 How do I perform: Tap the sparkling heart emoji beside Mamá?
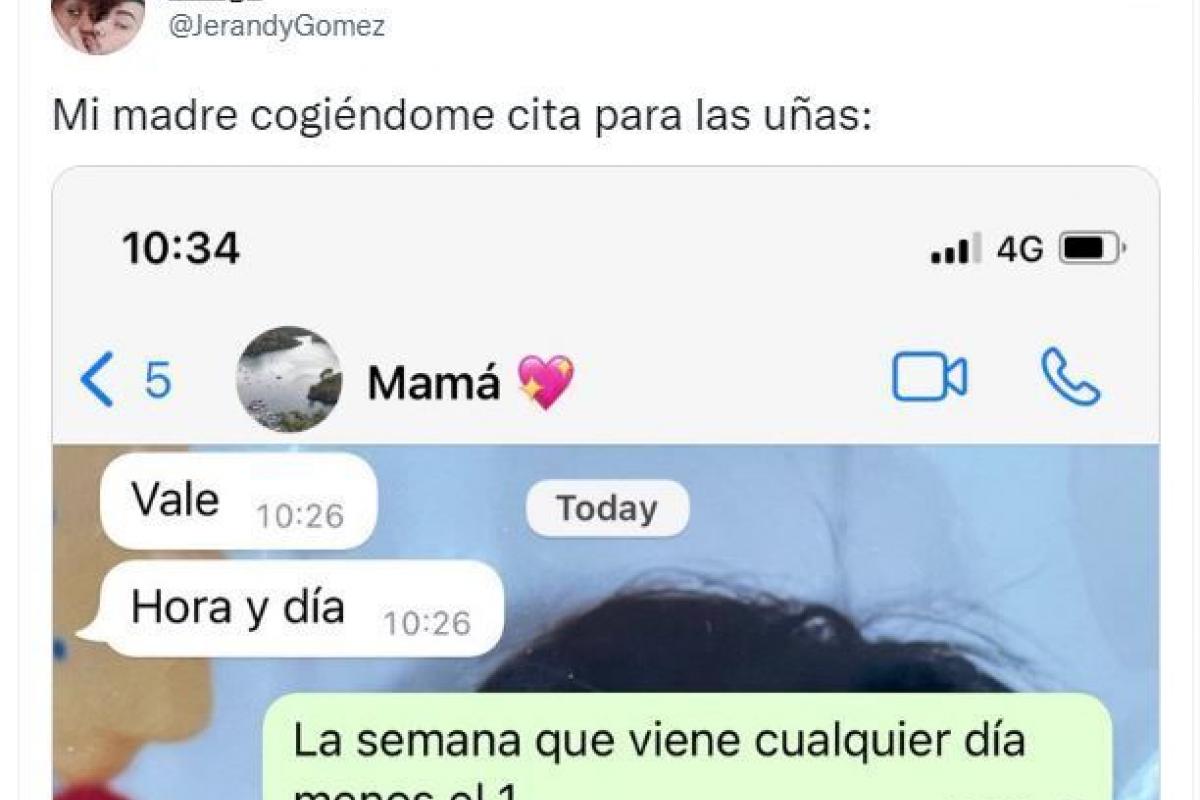pyautogui.click(x=546, y=381)
